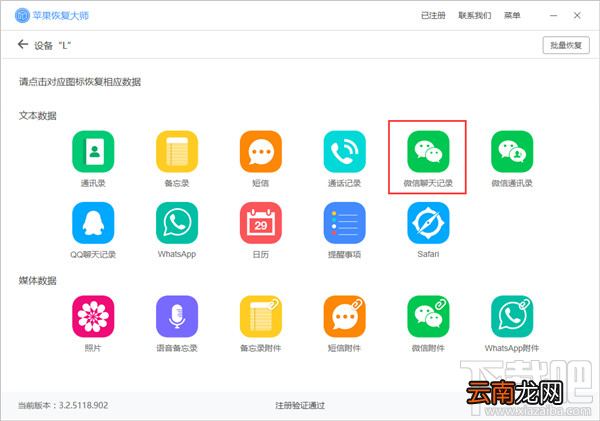Select the QQ聊天记录 penguin icon

[x=93, y=223]
